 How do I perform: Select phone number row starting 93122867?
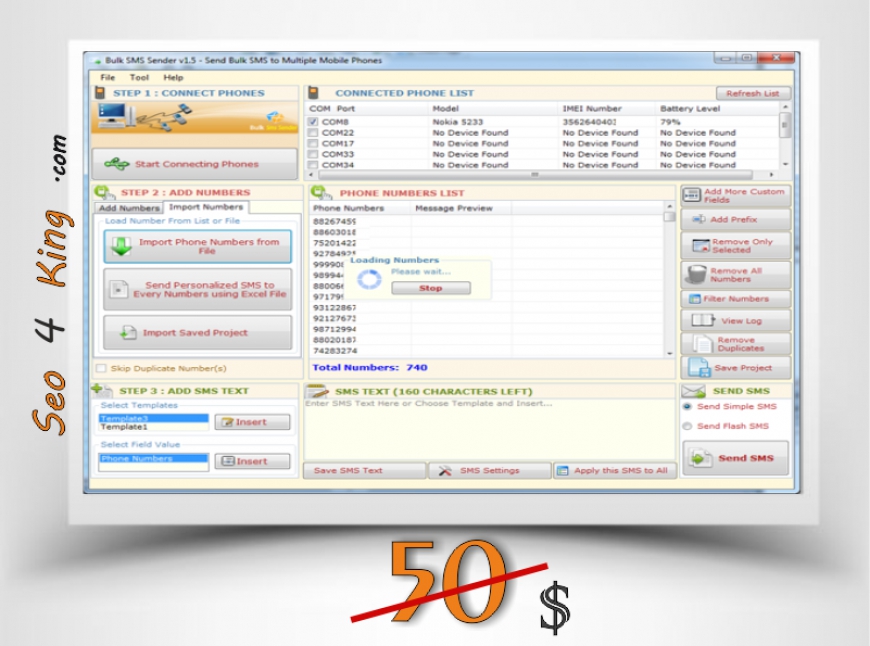335,307
